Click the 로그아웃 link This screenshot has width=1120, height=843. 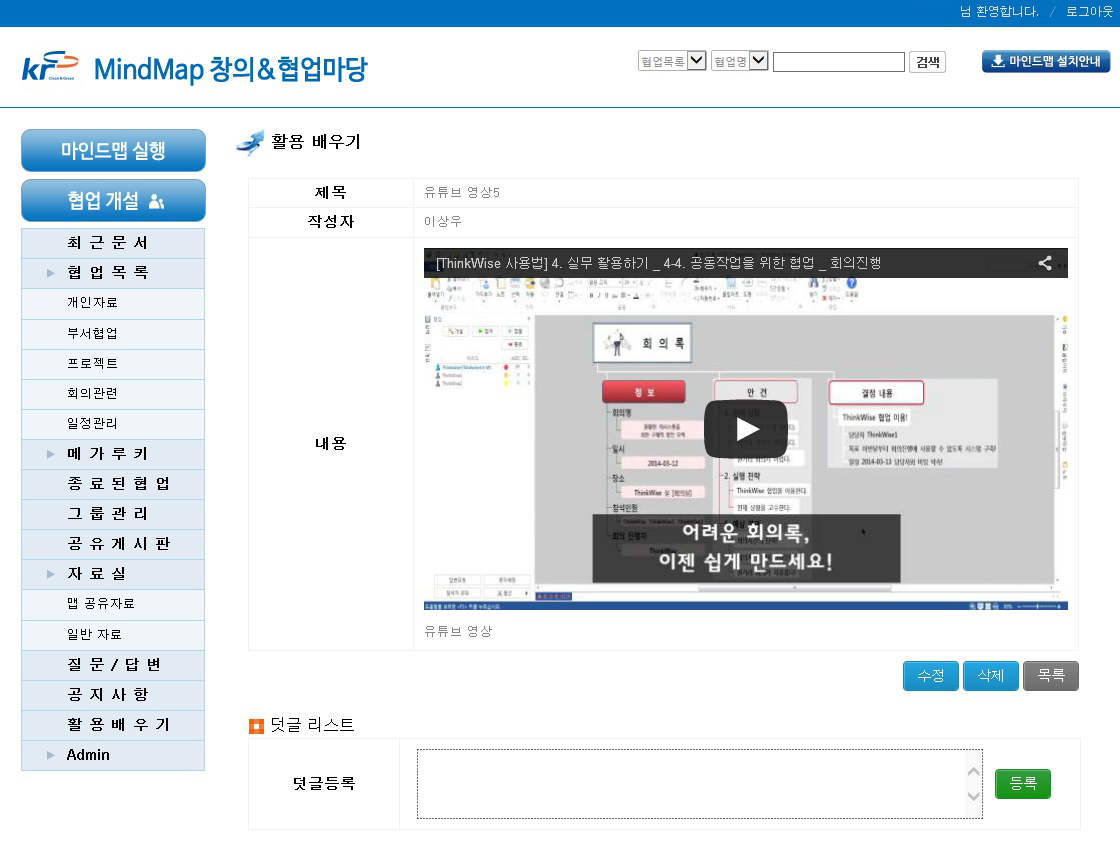pos(1089,11)
